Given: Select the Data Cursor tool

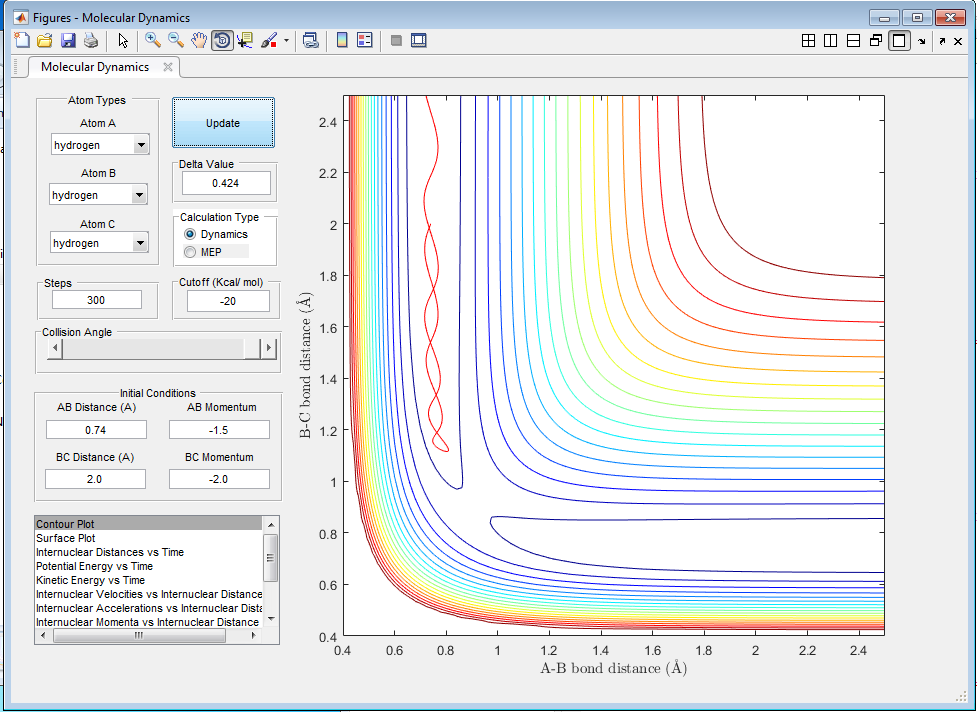Looking at the screenshot, I should coord(245,40).
